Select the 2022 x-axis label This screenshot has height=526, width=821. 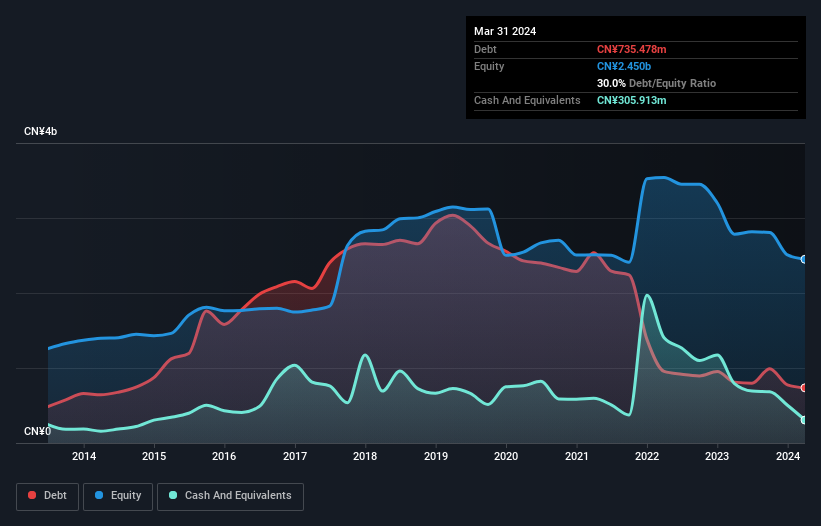coord(647,456)
